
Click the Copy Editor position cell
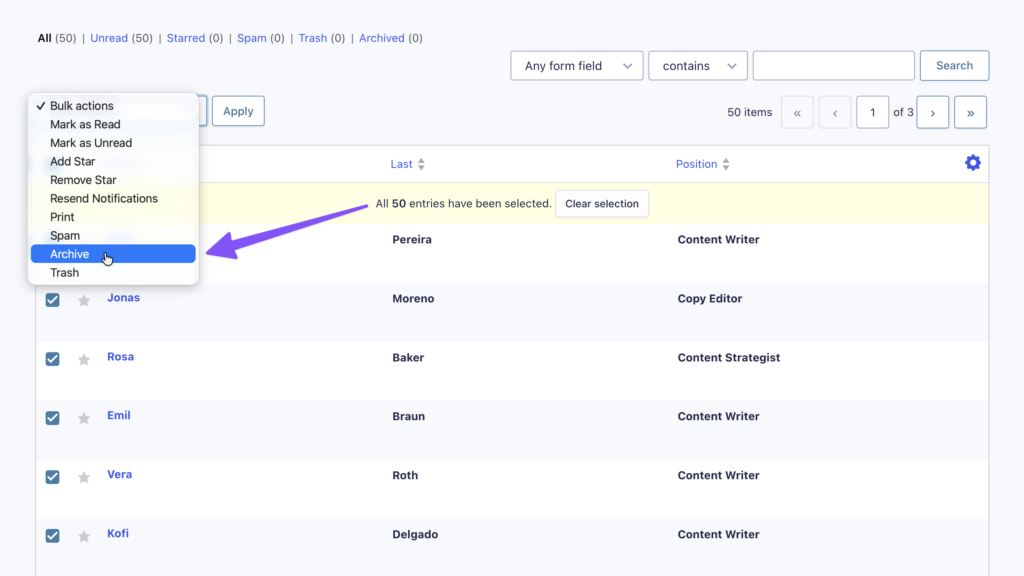(x=709, y=298)
